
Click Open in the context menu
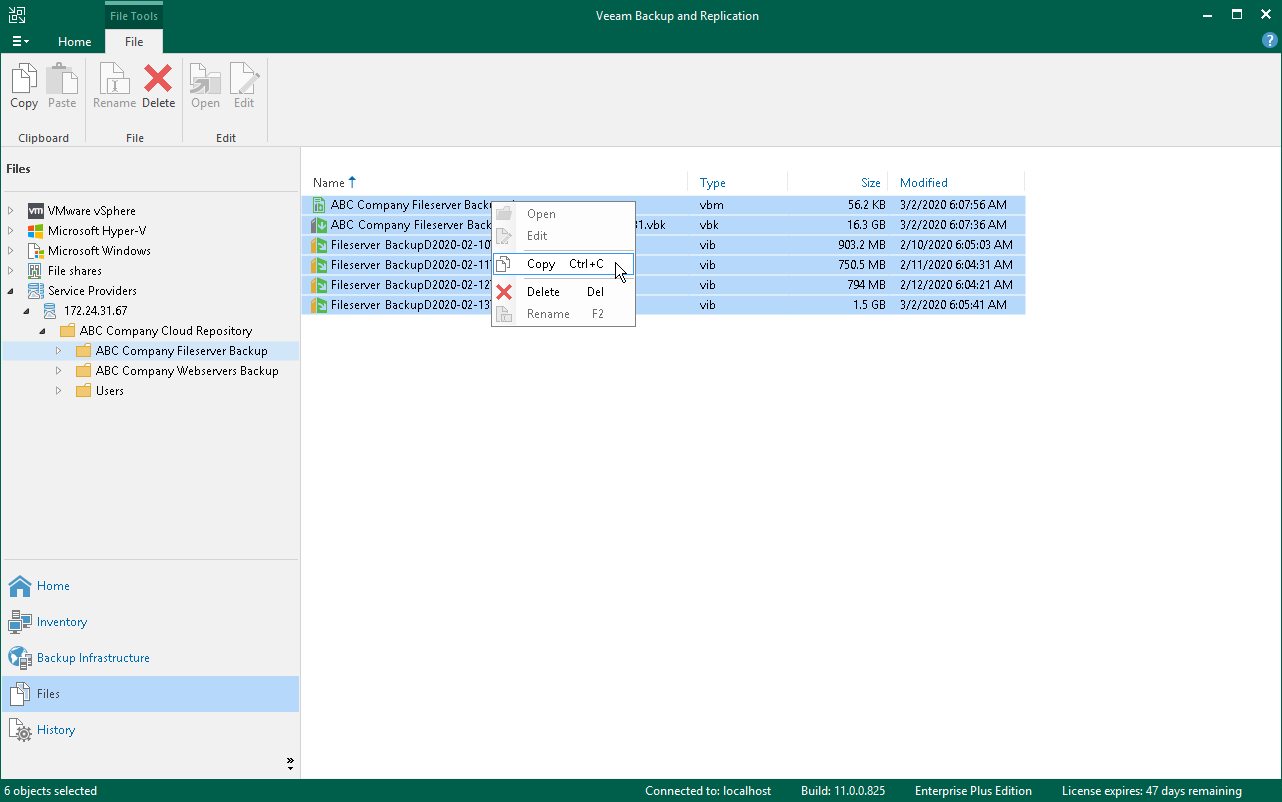(x=563, y=214)
